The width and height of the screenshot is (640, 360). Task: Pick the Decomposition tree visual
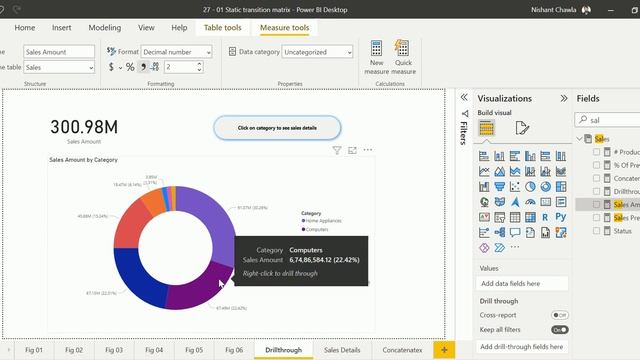(x=500, y=233)
